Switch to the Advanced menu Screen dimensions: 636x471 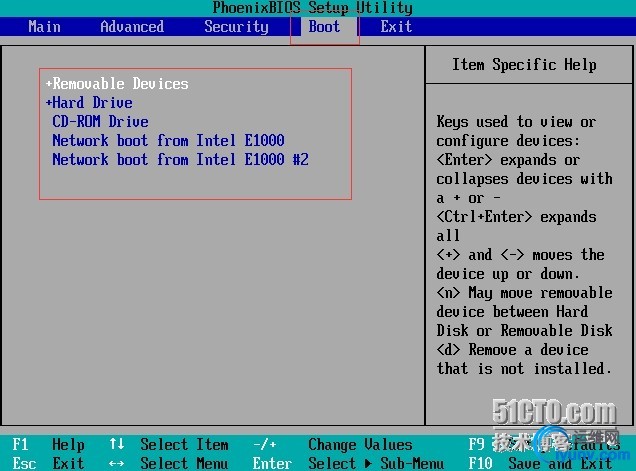[x=132, y=27]
